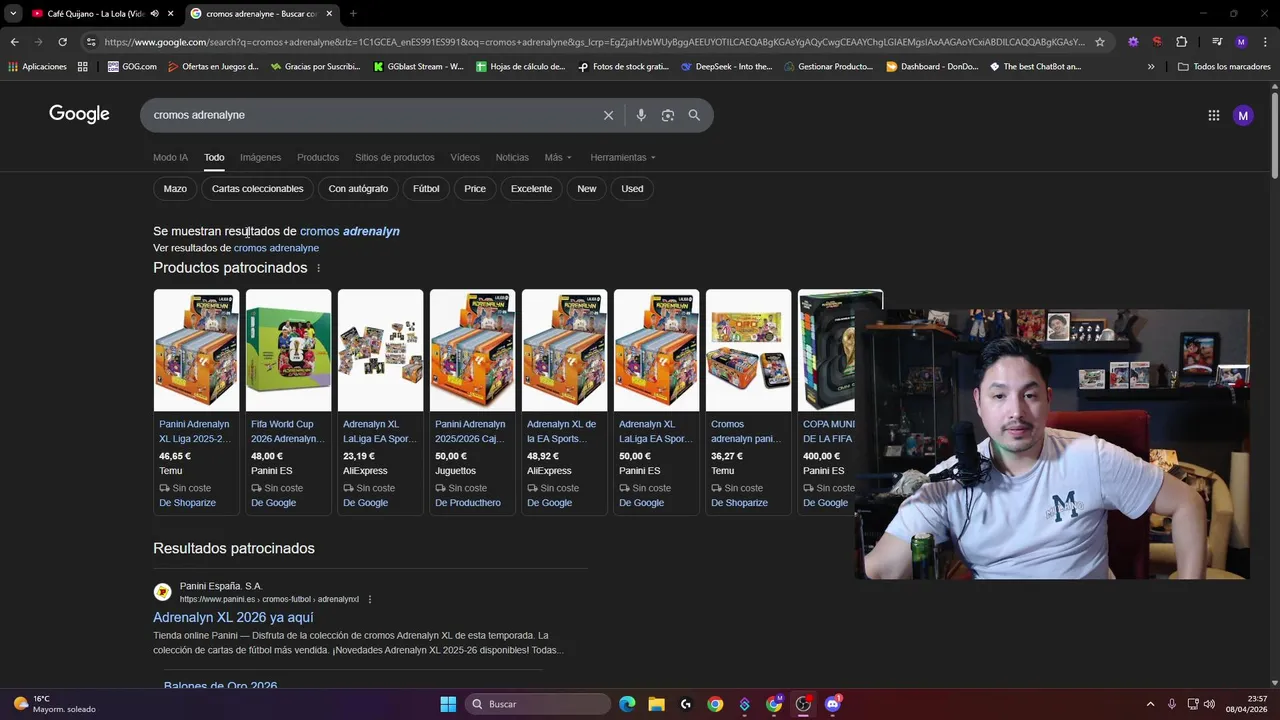Open tab search dropdown arrow
Viewport: 1280px width, 720px height.
point(13,13)
